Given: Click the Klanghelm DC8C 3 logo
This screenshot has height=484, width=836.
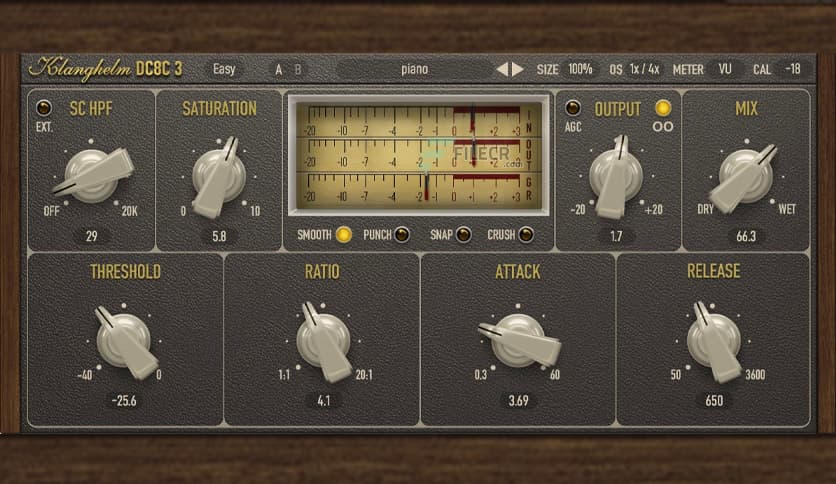Looking at the screenshot, I should (105, 69).
